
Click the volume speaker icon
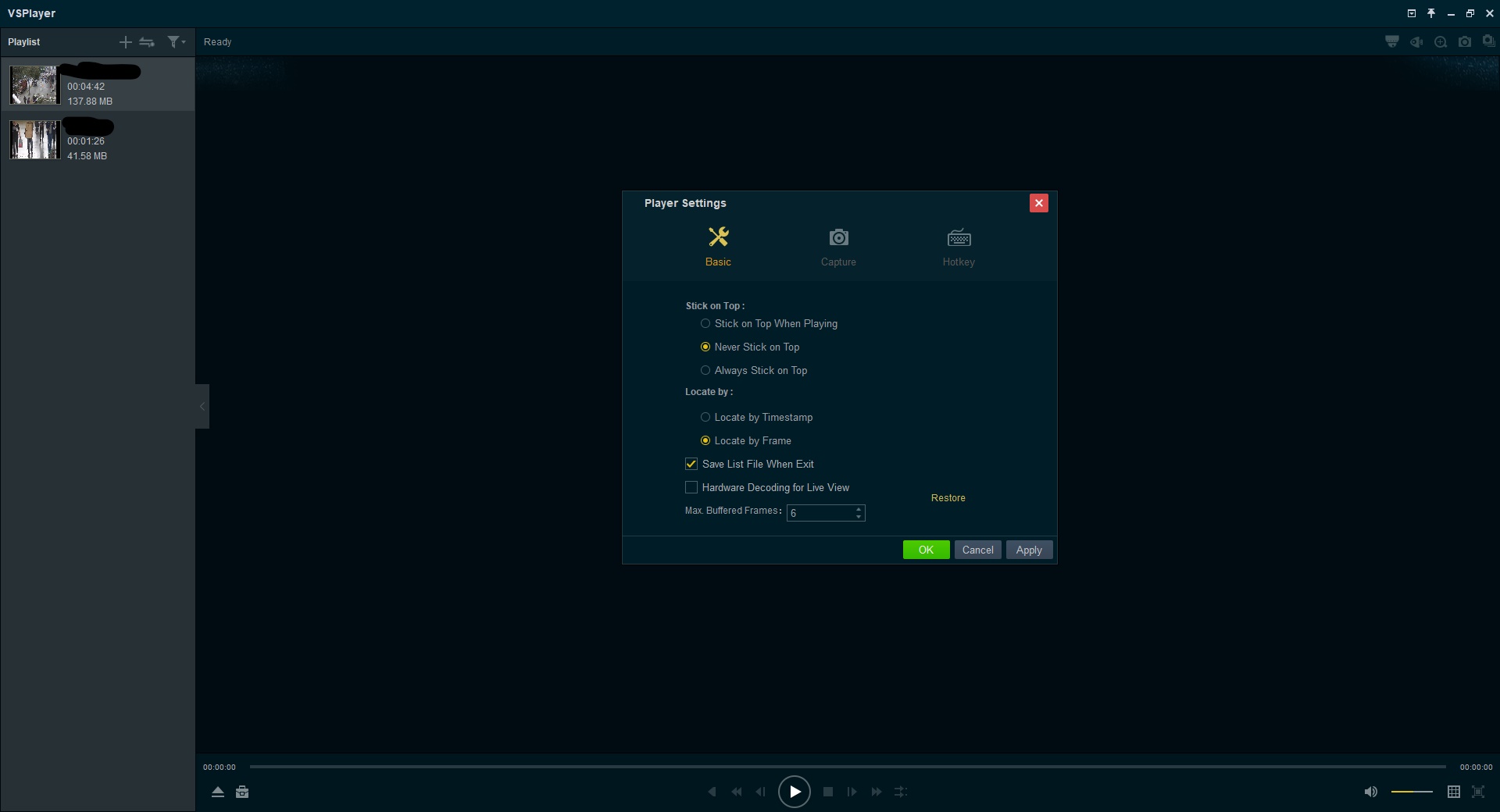coord(1370,792)
